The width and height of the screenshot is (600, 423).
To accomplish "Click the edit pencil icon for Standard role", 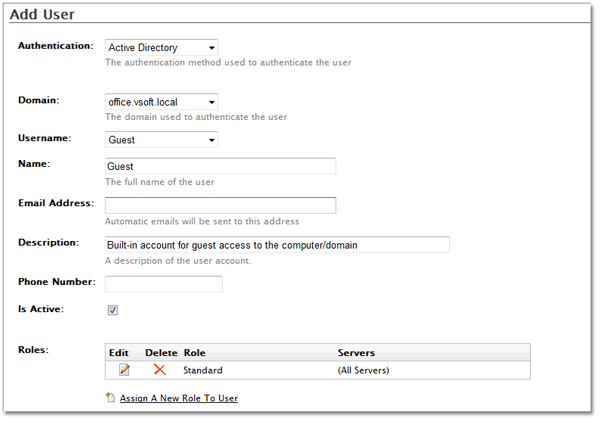I will click(124, 370).
